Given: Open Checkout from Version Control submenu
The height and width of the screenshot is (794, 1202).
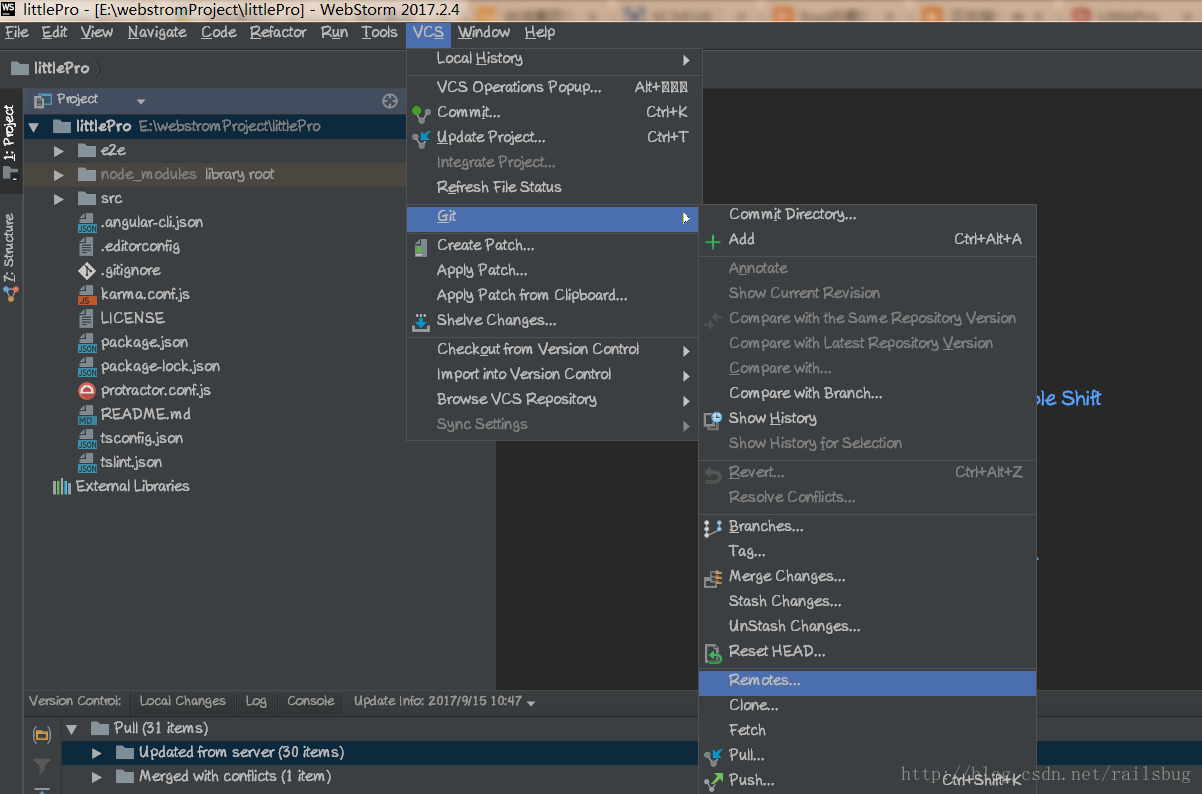Looking at the screenshot, I should click(x=553, y=350).
